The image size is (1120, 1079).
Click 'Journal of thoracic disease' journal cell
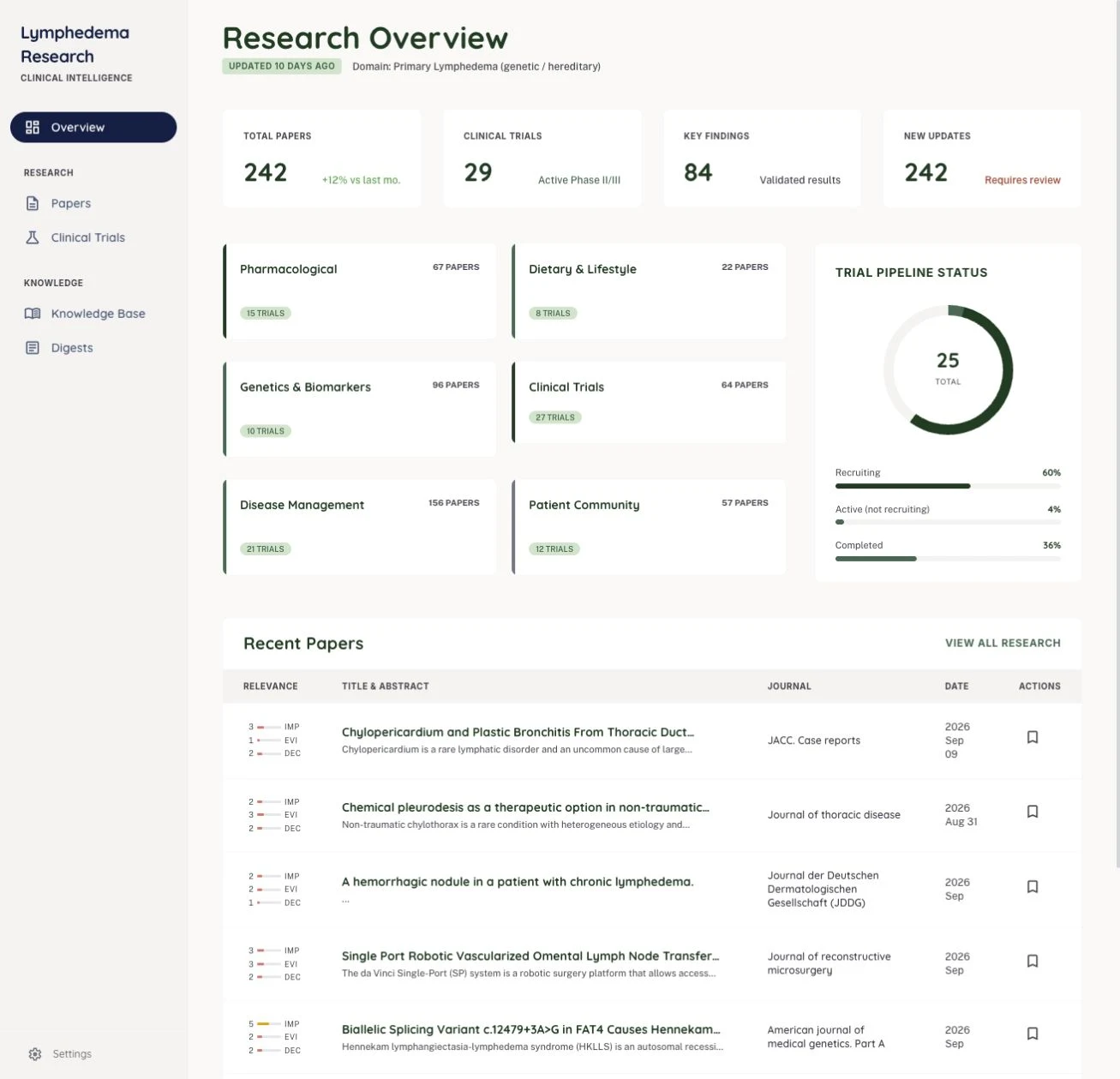834,815
